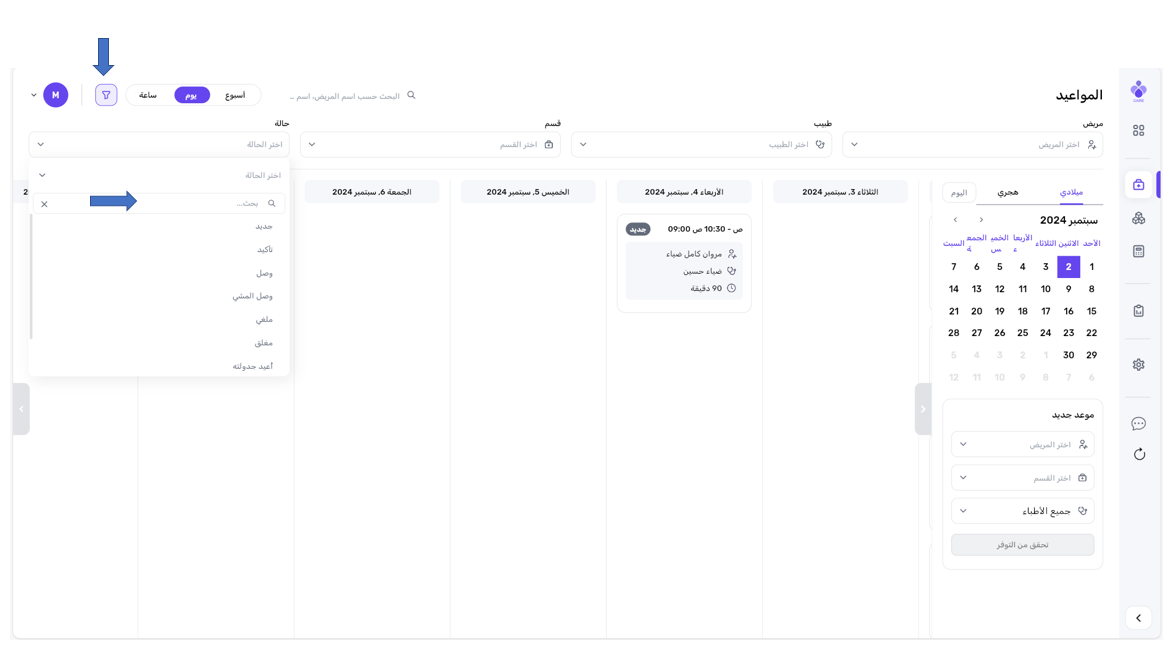Open the chat bubble icon in sidebar

[x=1138, y=424]
